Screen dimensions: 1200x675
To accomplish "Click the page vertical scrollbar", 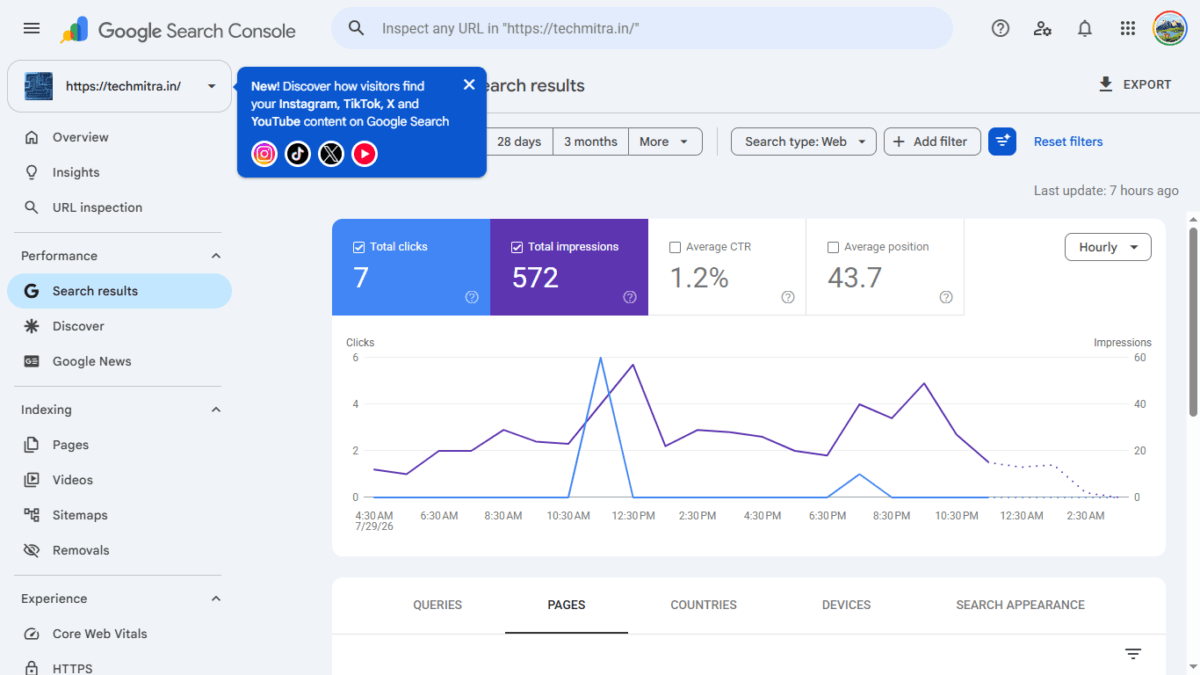I will [x=1193, y=320].
